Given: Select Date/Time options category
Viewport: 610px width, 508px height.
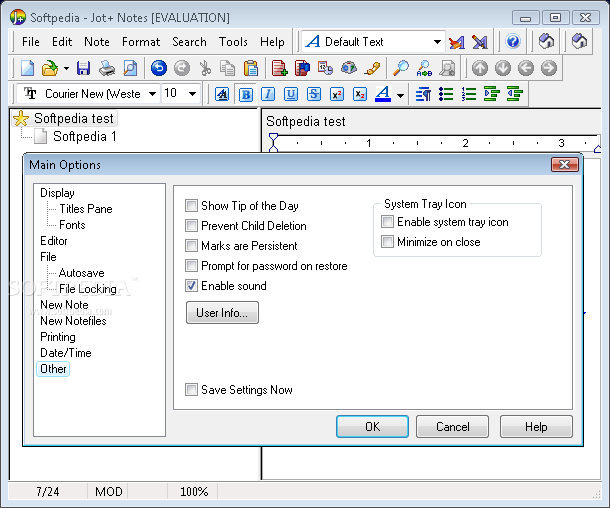Looking at the screenshot, I should [x=66, y=353].
